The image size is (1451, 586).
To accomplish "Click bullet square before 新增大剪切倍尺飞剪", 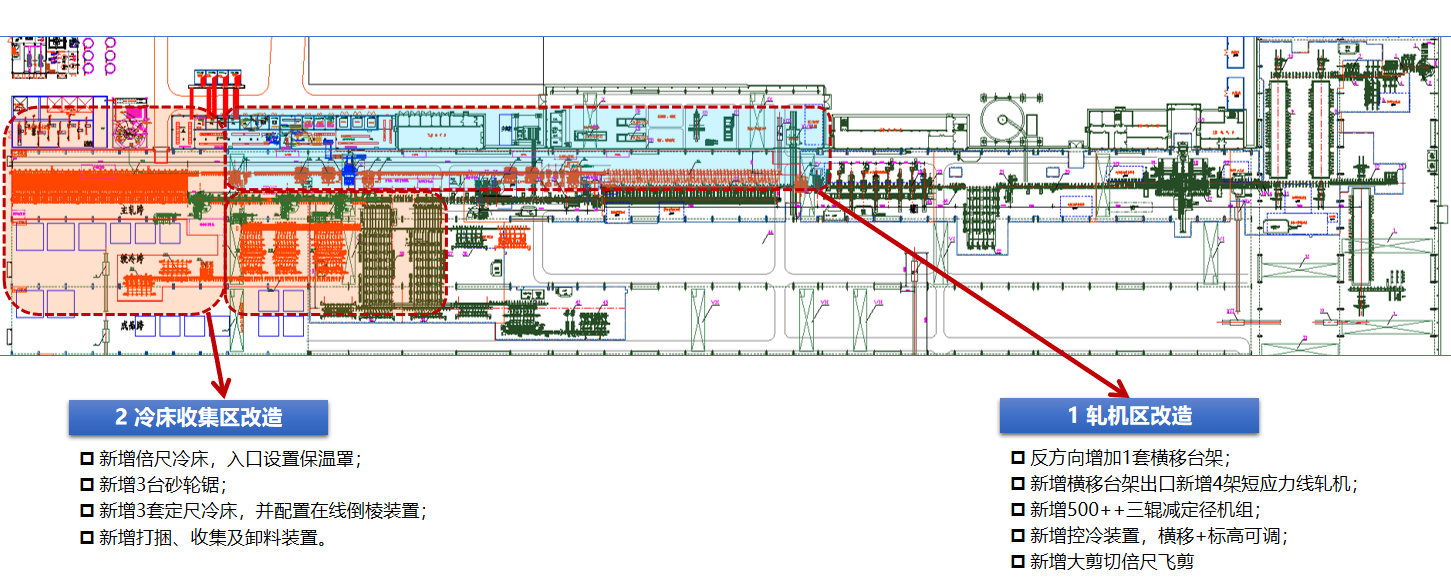I will [x=1017, y=561].
